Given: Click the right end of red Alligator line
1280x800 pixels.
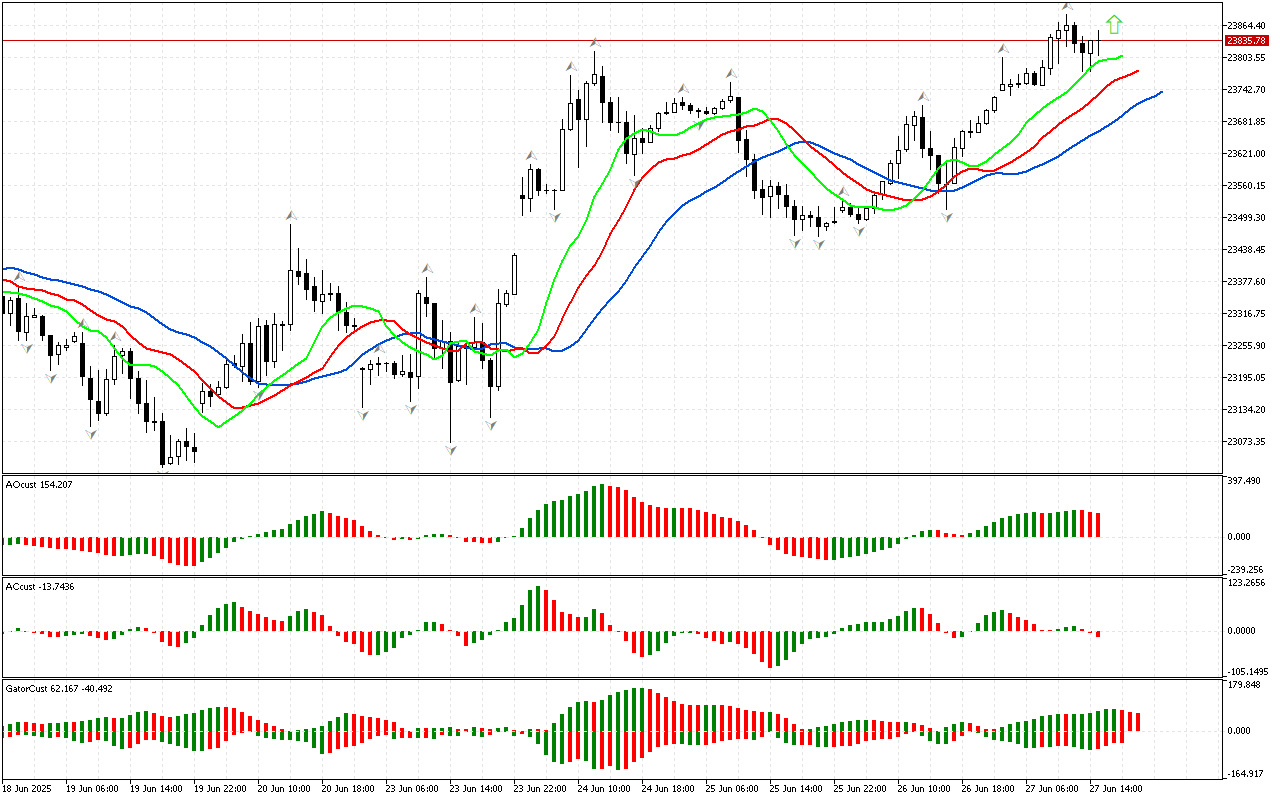Looking at the screenshot, I should coord(1137,71).
